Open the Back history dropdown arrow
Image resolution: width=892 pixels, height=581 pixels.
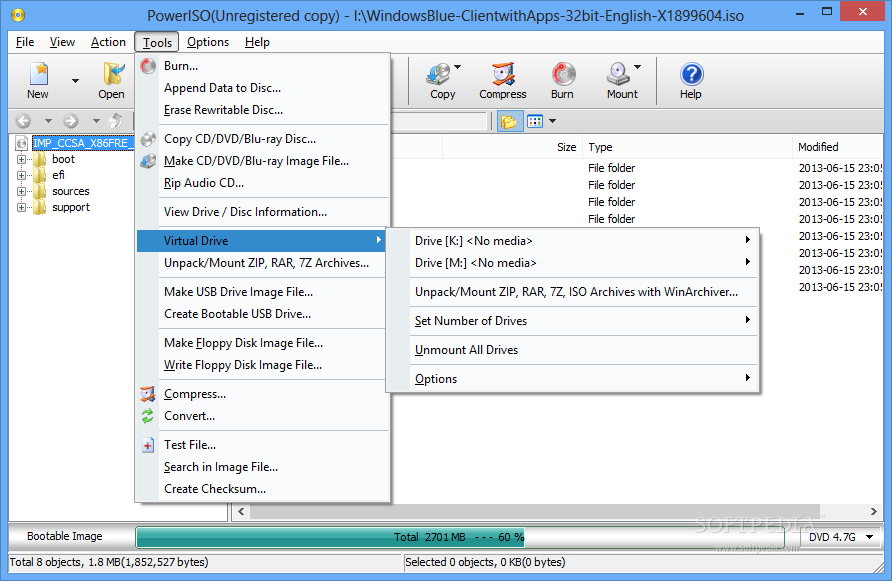[48, 121]
